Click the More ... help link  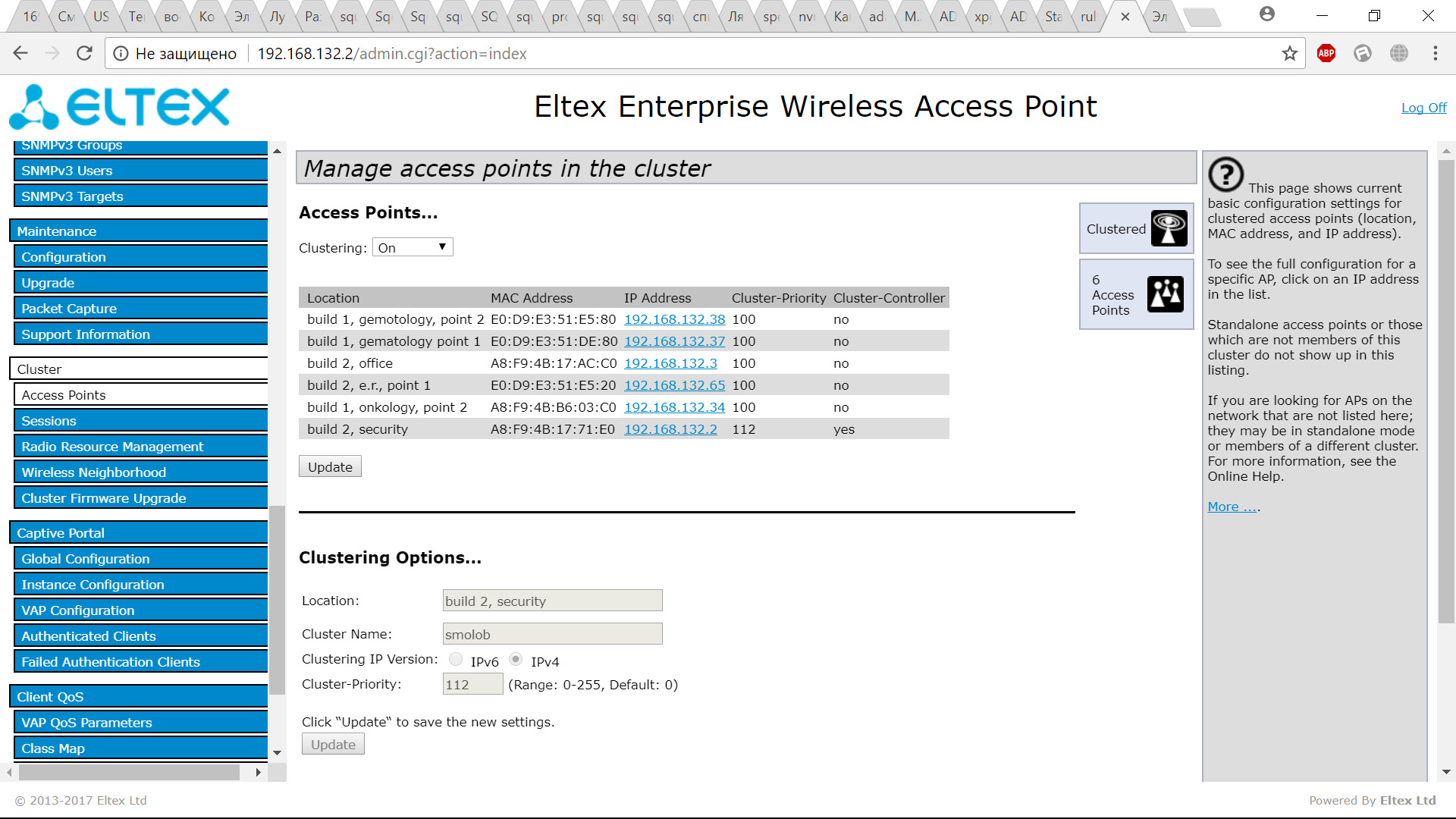pyautogui.click(x=1232, y=507)
